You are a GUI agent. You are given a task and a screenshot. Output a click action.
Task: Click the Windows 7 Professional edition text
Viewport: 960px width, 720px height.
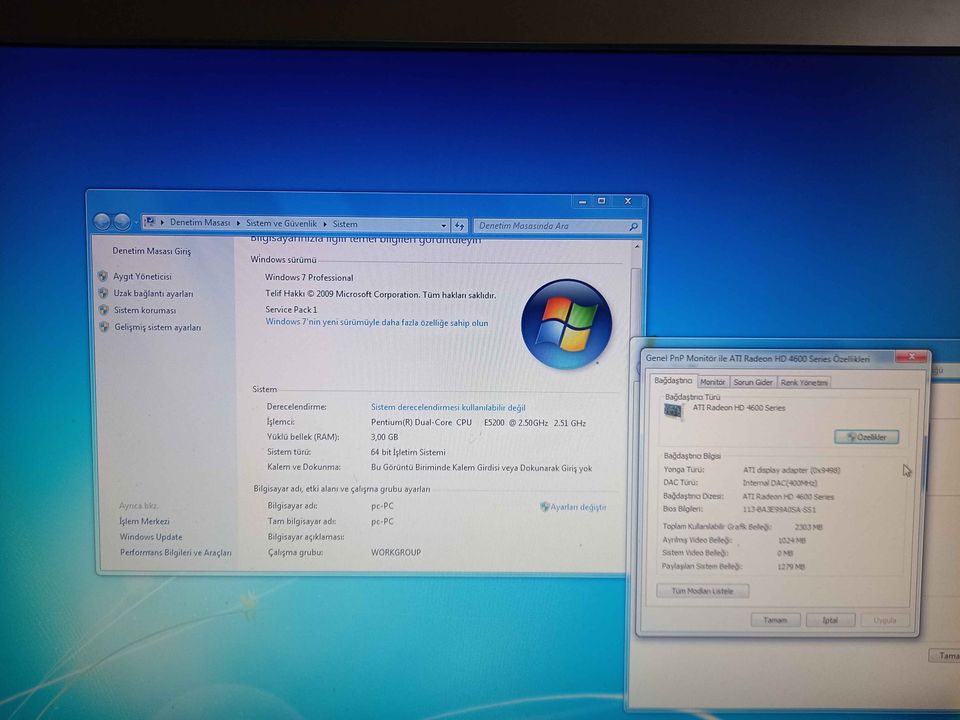(x=309, y=277)
